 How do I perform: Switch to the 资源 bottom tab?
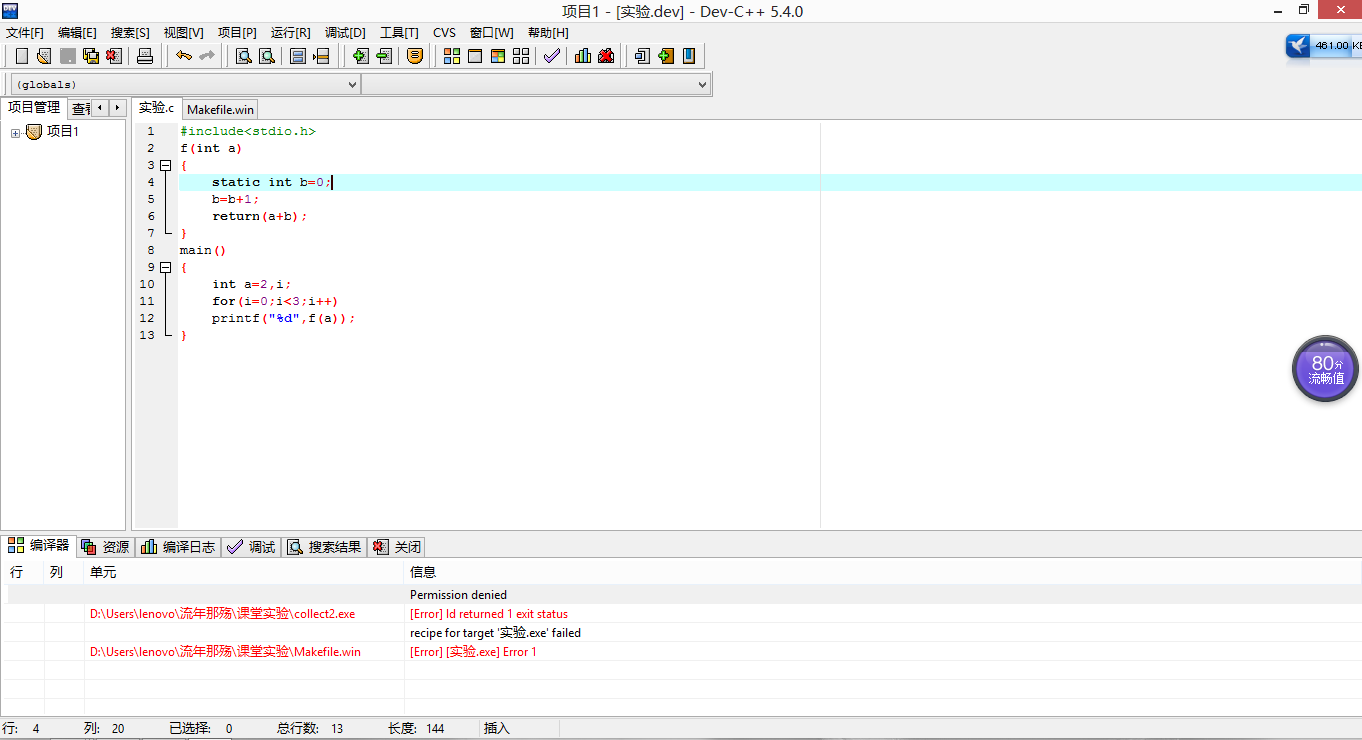[x=106, y=547]
